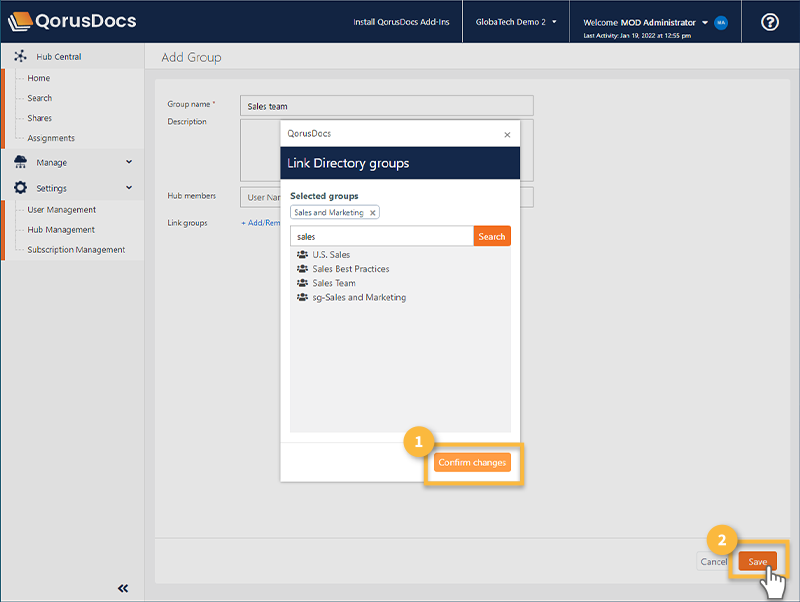Click the Hub Central network icon

(x=20, y=56)
